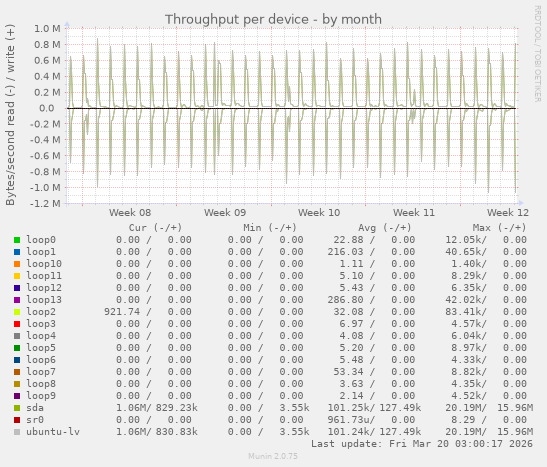Viewport: 547px width, 467px height.
Task: Click the Week 09 axis label
Action: tap(225, 212)
